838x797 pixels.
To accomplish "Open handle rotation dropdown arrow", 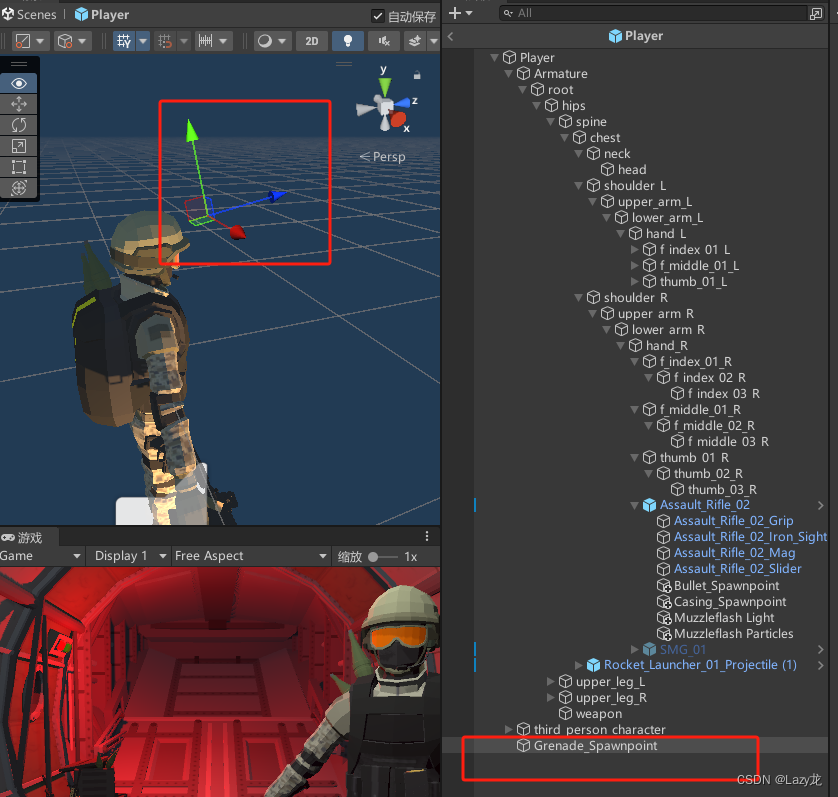I will click(82, 41).
